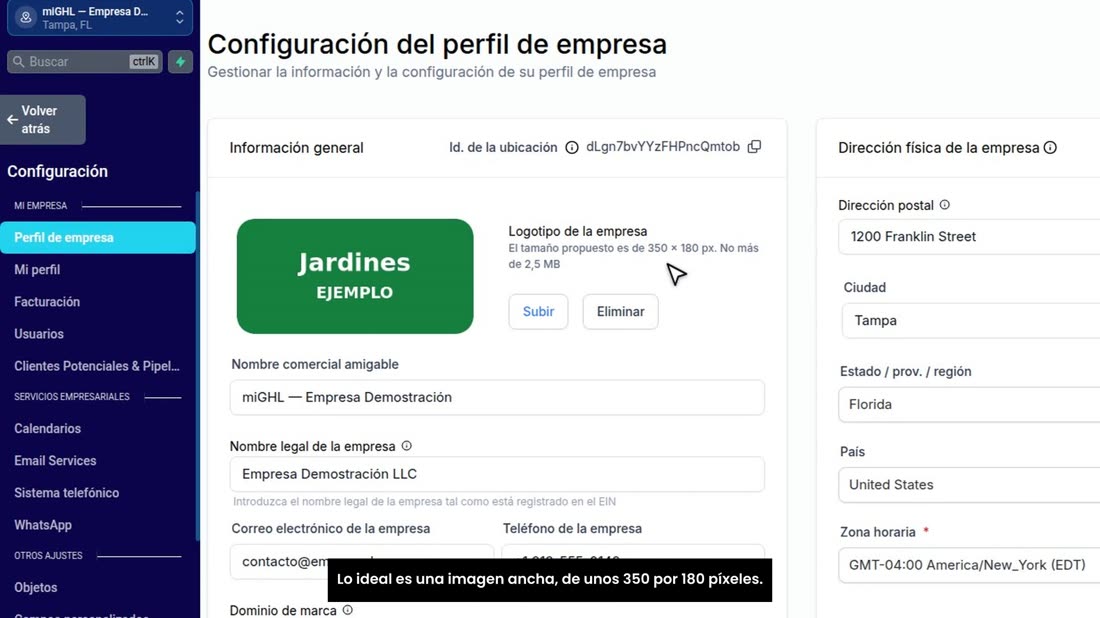Image resolution: width=1100 pixels, height=618 pixels.
Task: Click the Buscar search field
Action: [84, 62]
